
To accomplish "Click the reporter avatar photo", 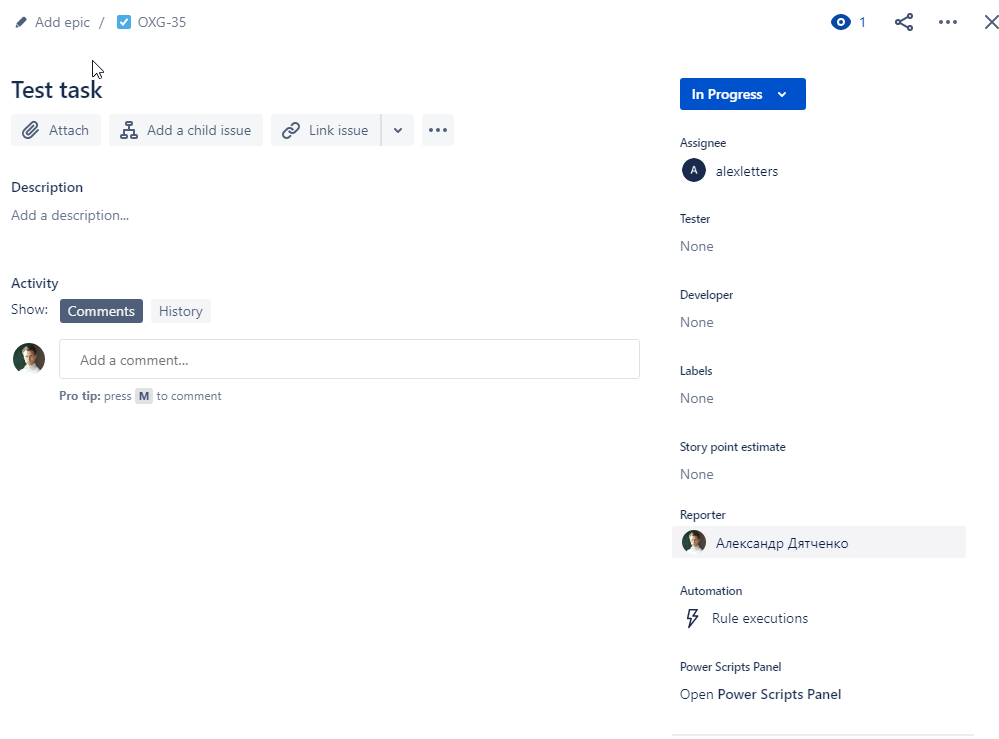I will [x=694, y=542].
